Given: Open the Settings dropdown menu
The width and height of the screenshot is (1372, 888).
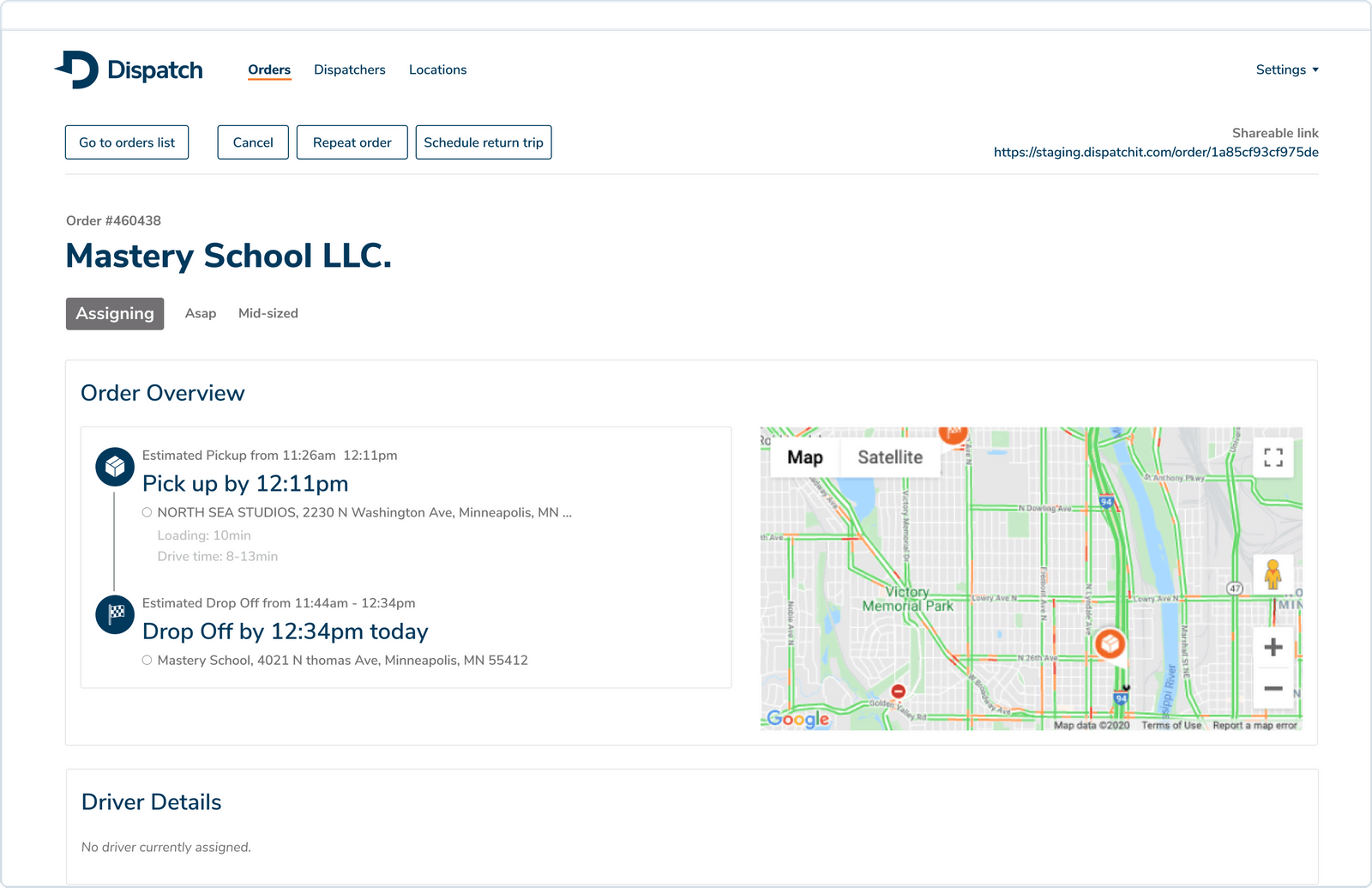Looking at the screenshot, I should click(x=1286, y=69).
